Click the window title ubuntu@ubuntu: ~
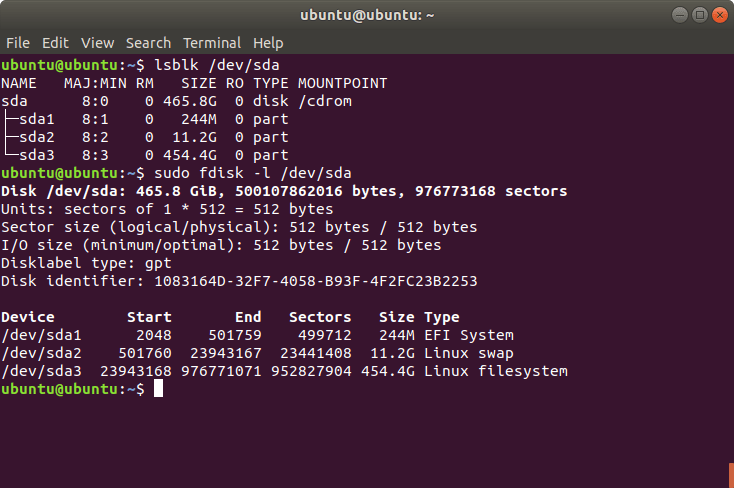 (367, 15)
